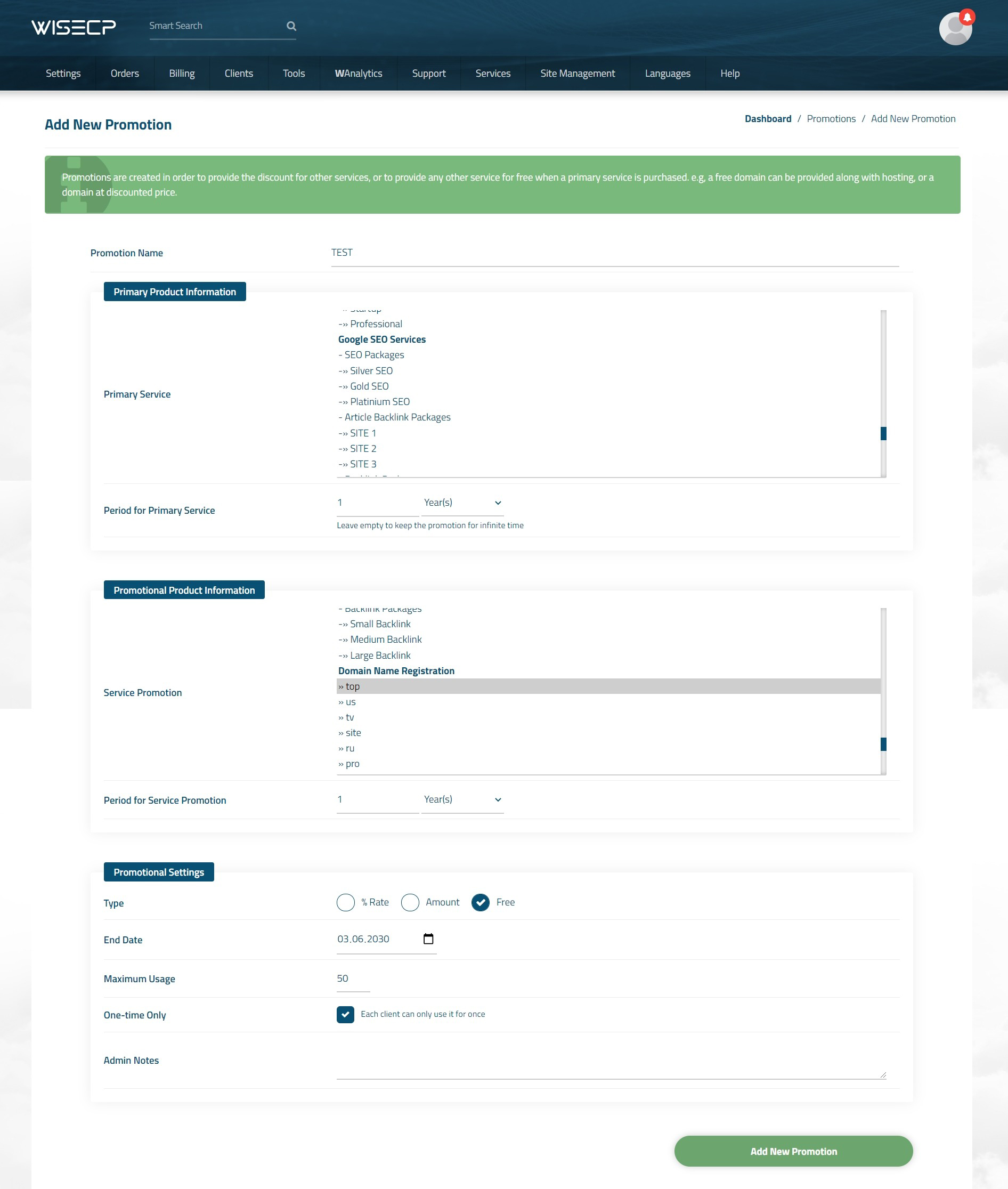Image resolution: width=1008 pixels, height=1189 pixels.
Task: Open the Clients menu
Action: coord(239,73)
